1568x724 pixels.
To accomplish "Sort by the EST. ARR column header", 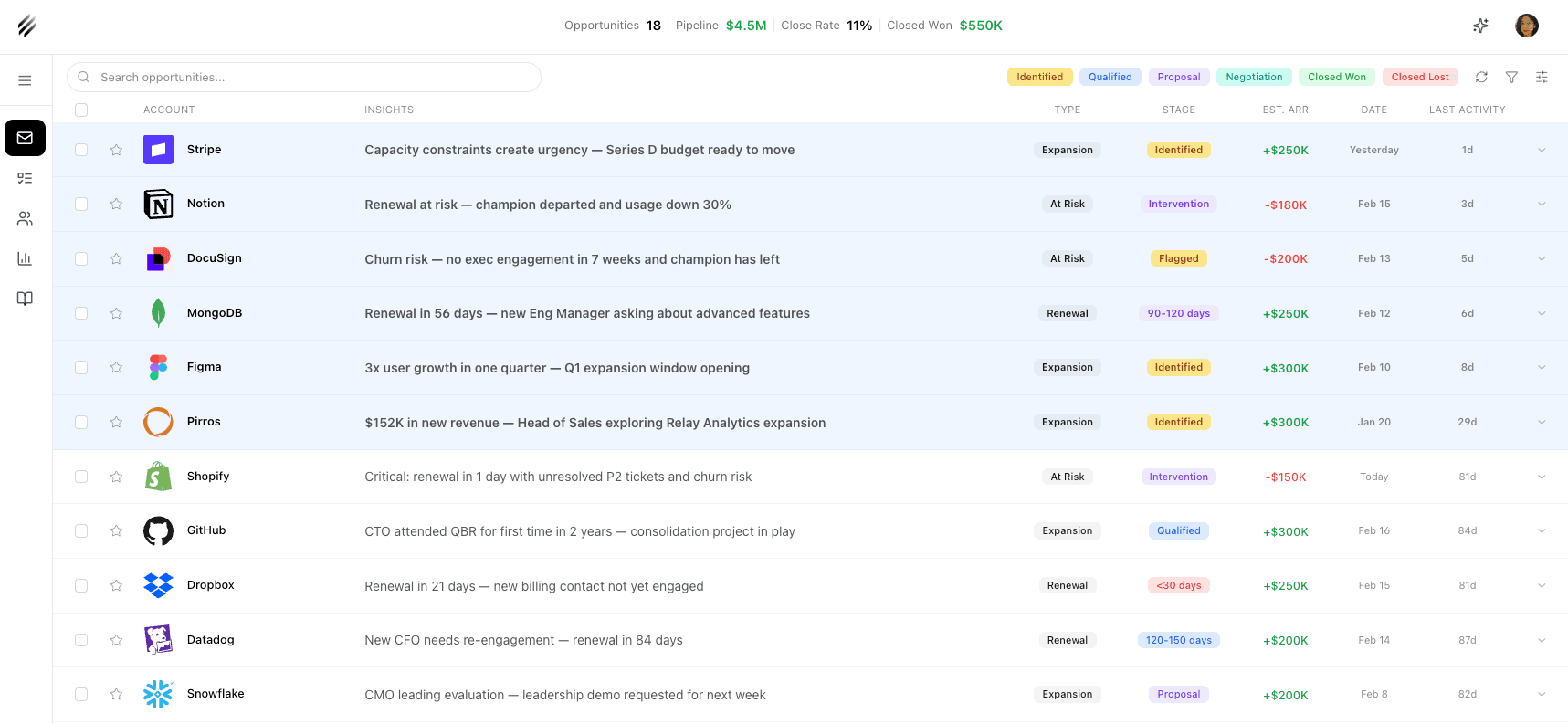I will (1286, 110).
